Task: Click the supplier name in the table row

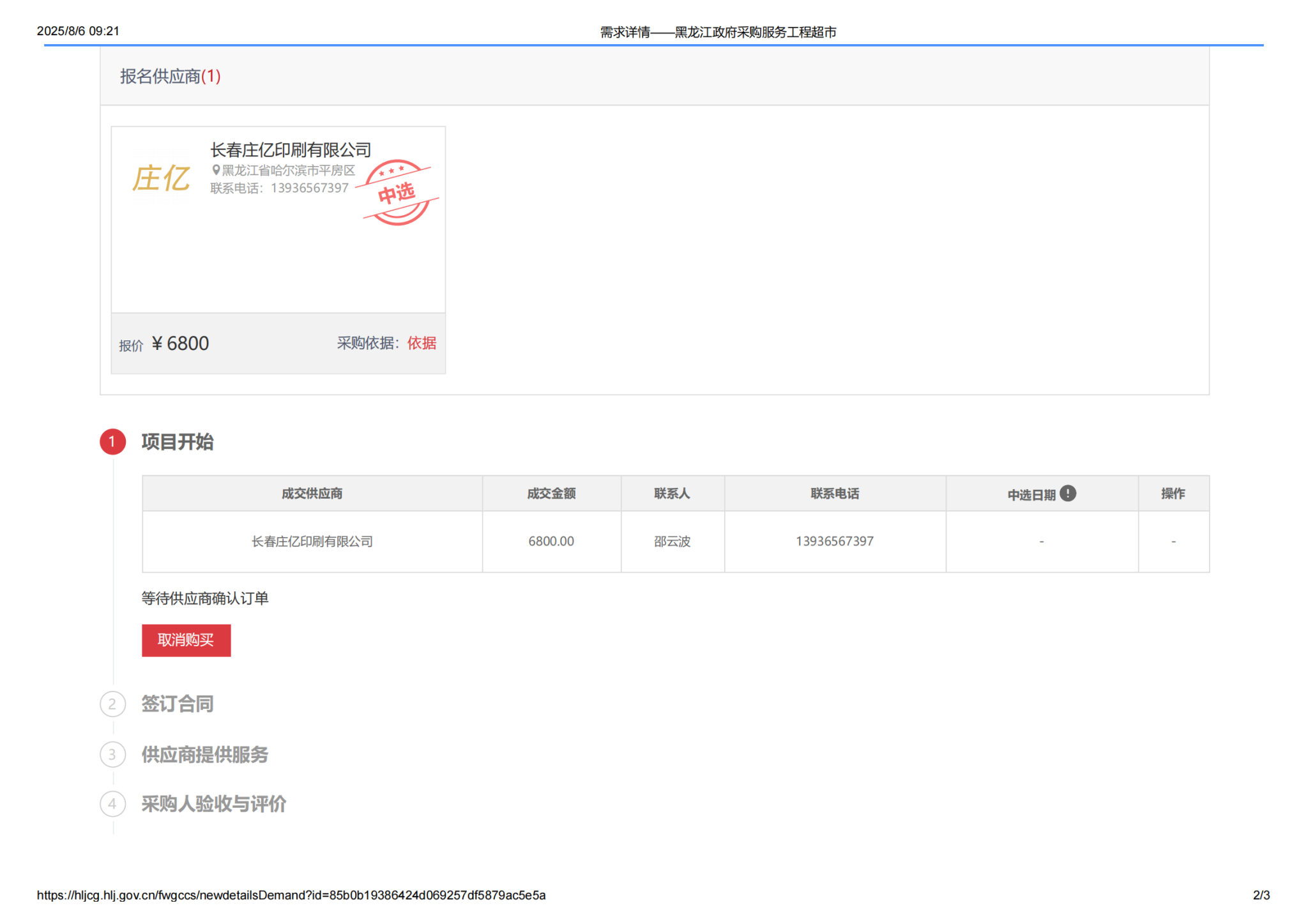Action: (x=312, y=542)
